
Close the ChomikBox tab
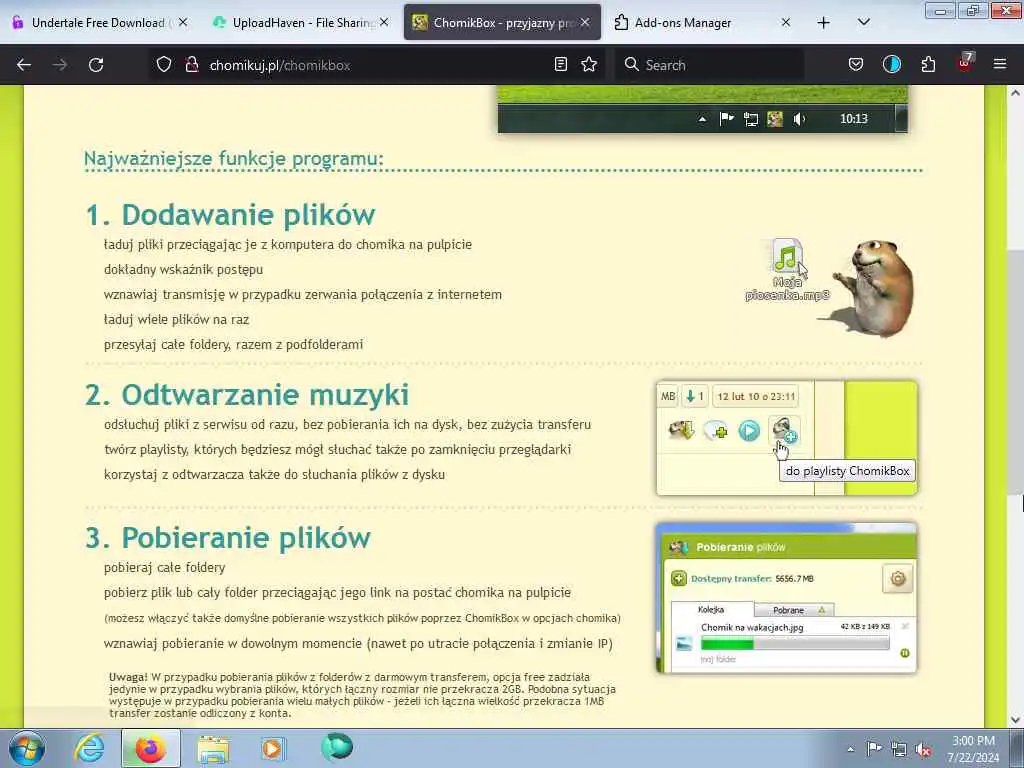pos(585,23)
